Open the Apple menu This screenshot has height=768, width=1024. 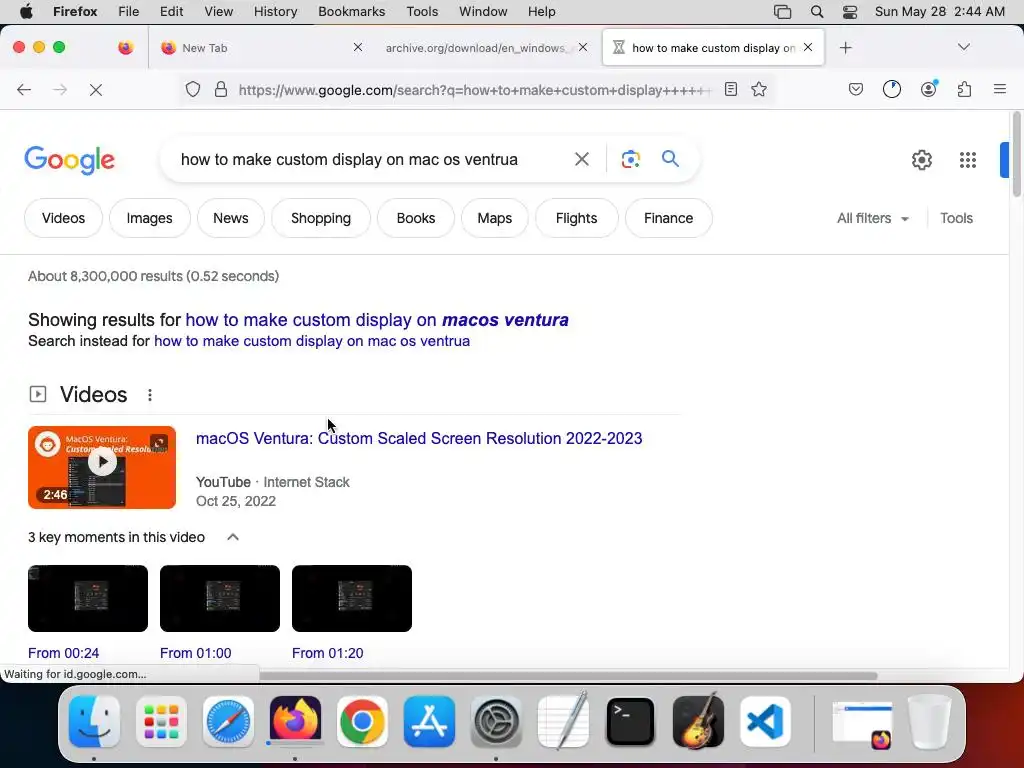[x=26, y=12]
